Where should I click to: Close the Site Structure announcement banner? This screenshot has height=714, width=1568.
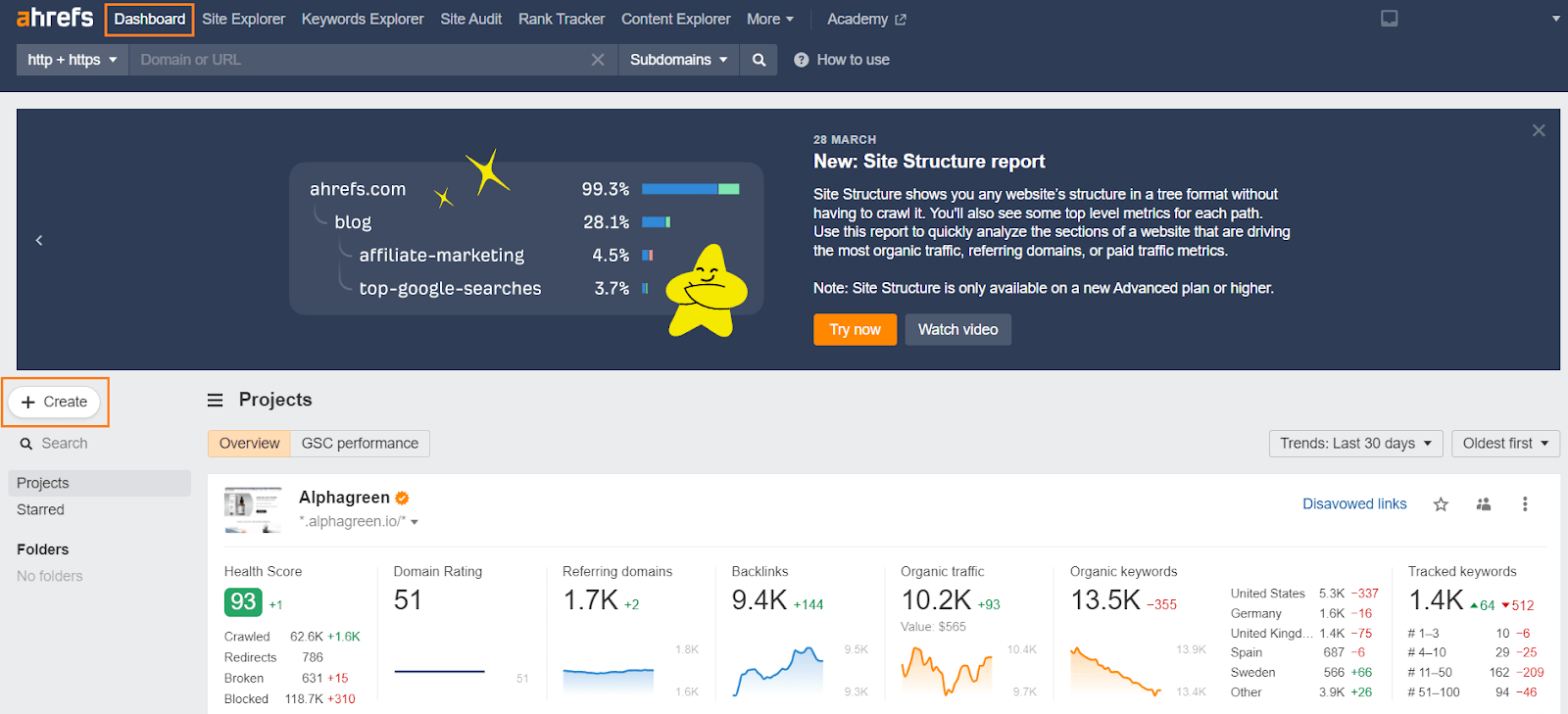(x=1539, y=130)
